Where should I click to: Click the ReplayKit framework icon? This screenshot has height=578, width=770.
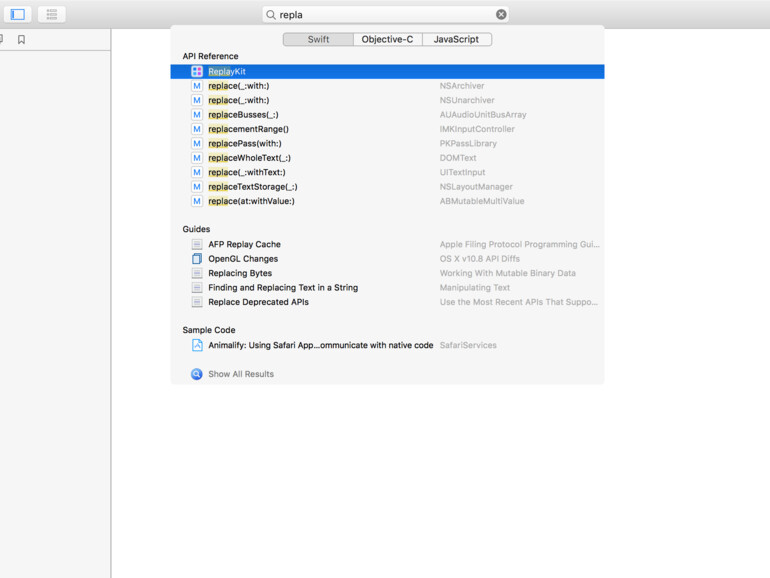[x=197, y=72]
